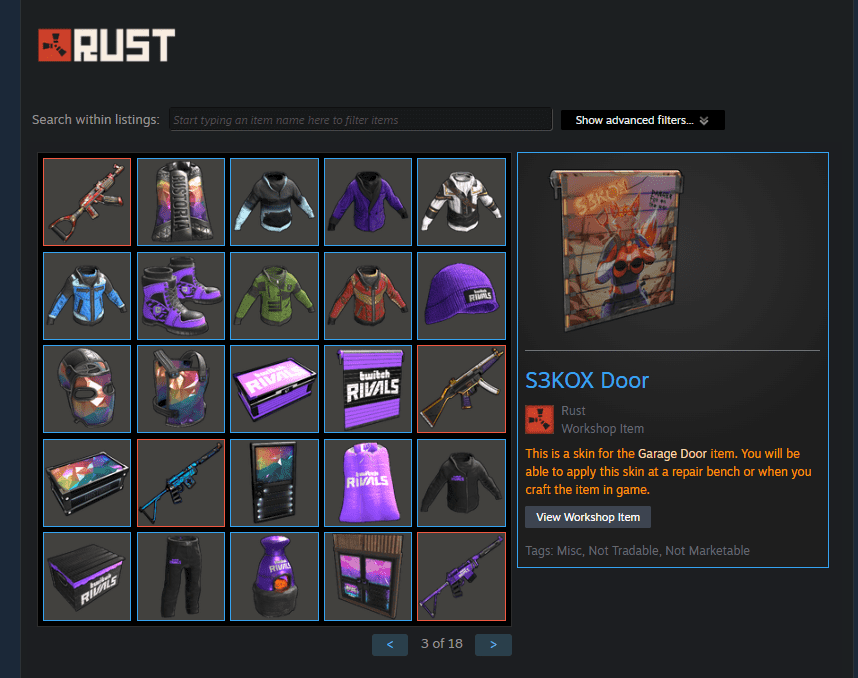
Task: Expand the Show advanced filters dropdown
Action: (x=642, y=120)
